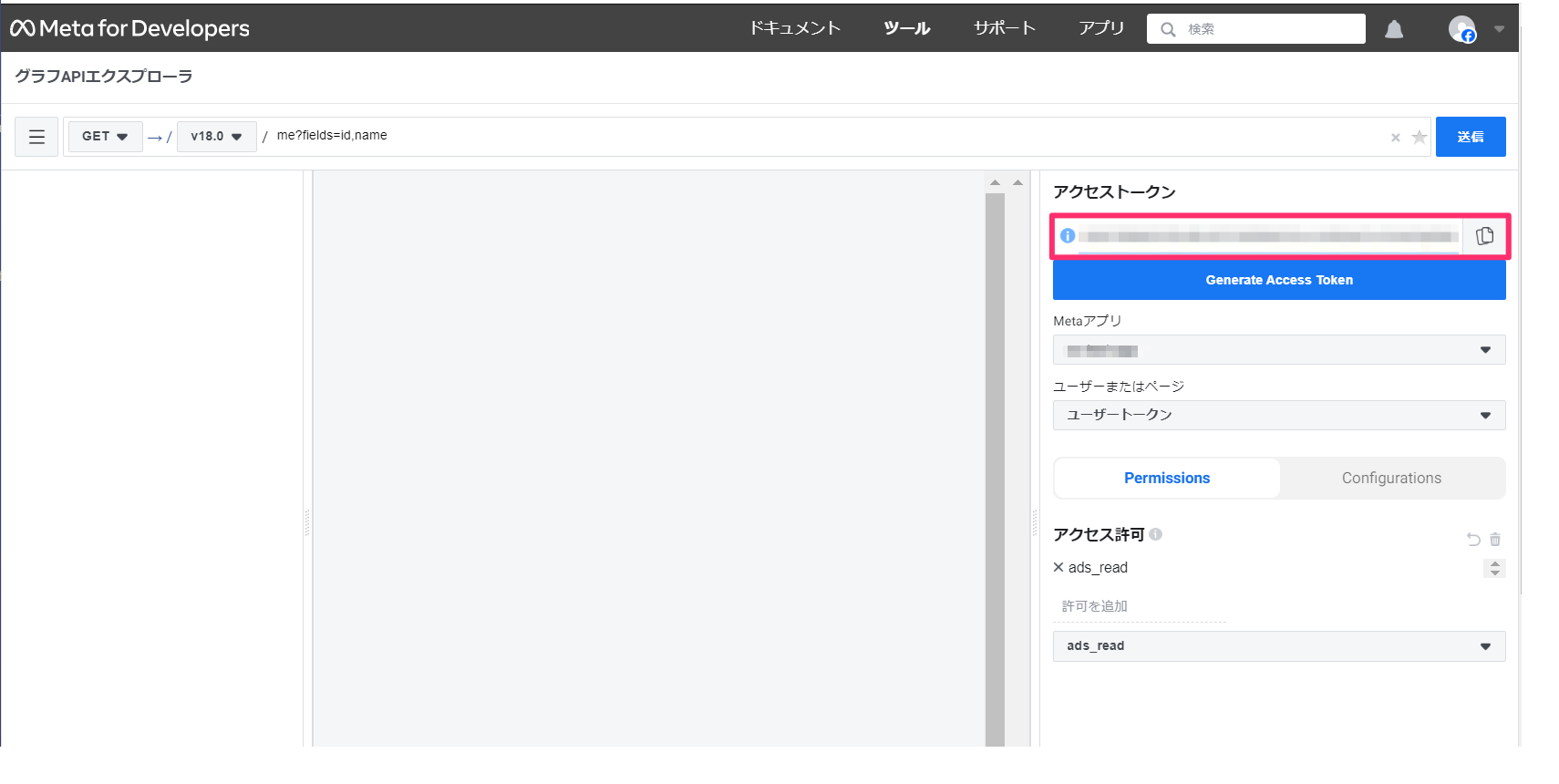Click the left panel divider handle
This screenshot has height=784, width=1559.
point(307,522)
